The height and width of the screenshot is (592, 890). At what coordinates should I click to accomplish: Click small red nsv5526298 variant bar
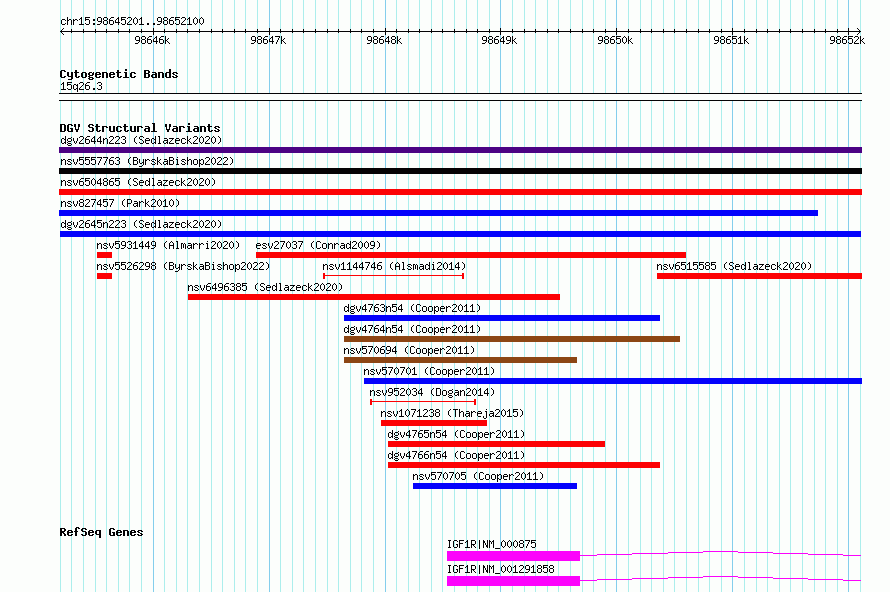pyautogui.click(x=104, y=276)
